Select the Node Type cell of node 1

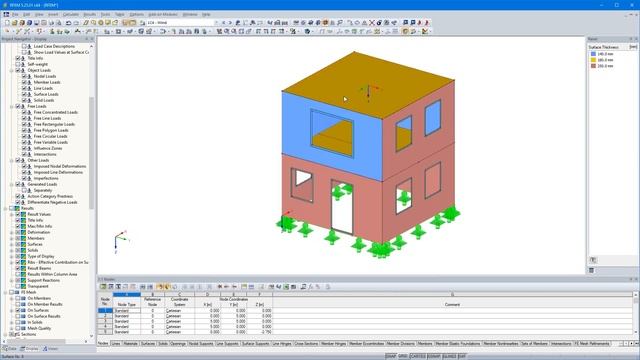[127, 311]
